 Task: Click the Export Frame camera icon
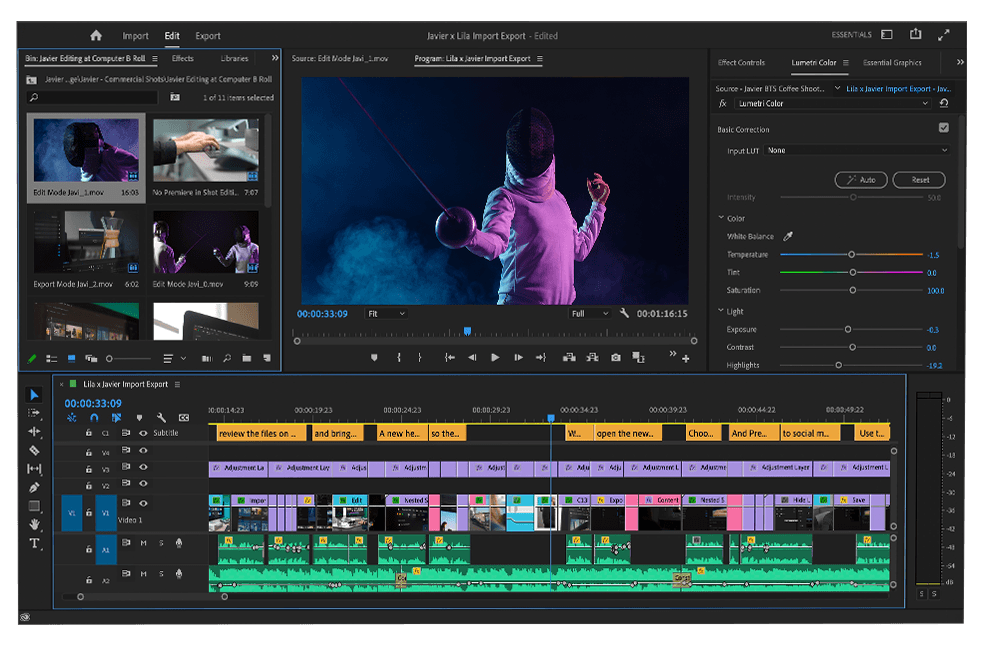pos(616,357)
